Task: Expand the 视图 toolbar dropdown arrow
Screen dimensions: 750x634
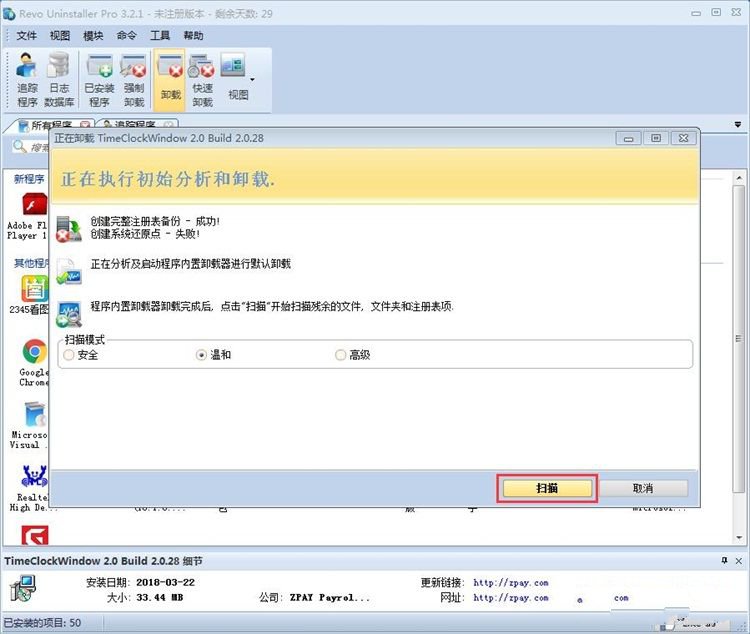Action: point(253,79)
